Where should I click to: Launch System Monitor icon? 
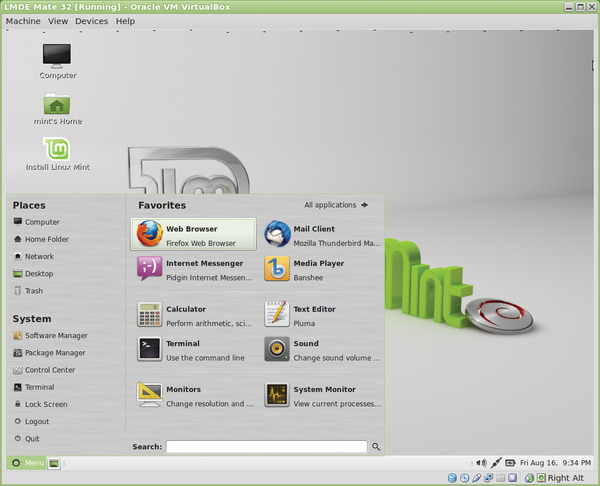277,395
